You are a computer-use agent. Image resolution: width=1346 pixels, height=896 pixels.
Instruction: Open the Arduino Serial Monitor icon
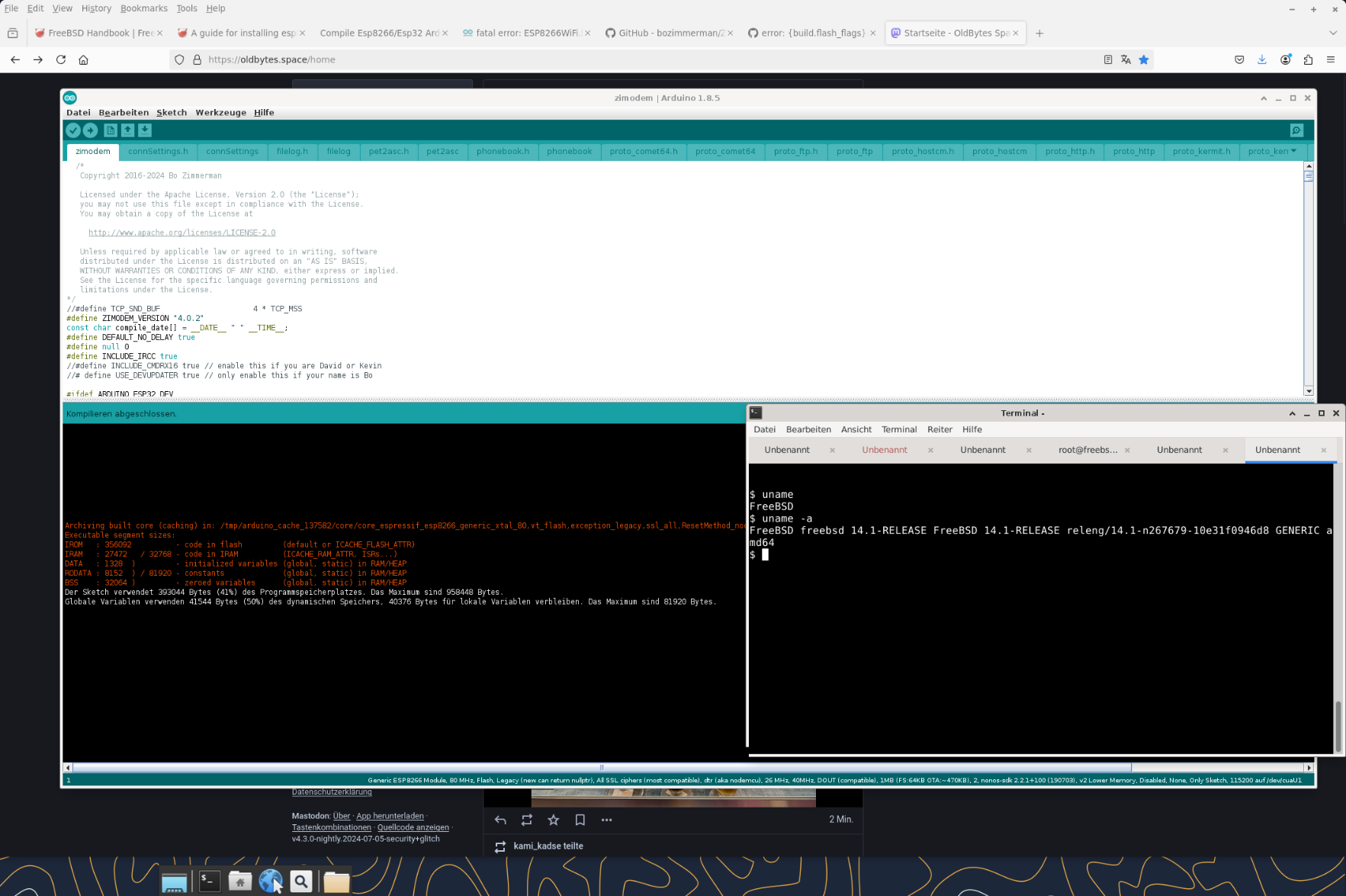click(1296, 130)
